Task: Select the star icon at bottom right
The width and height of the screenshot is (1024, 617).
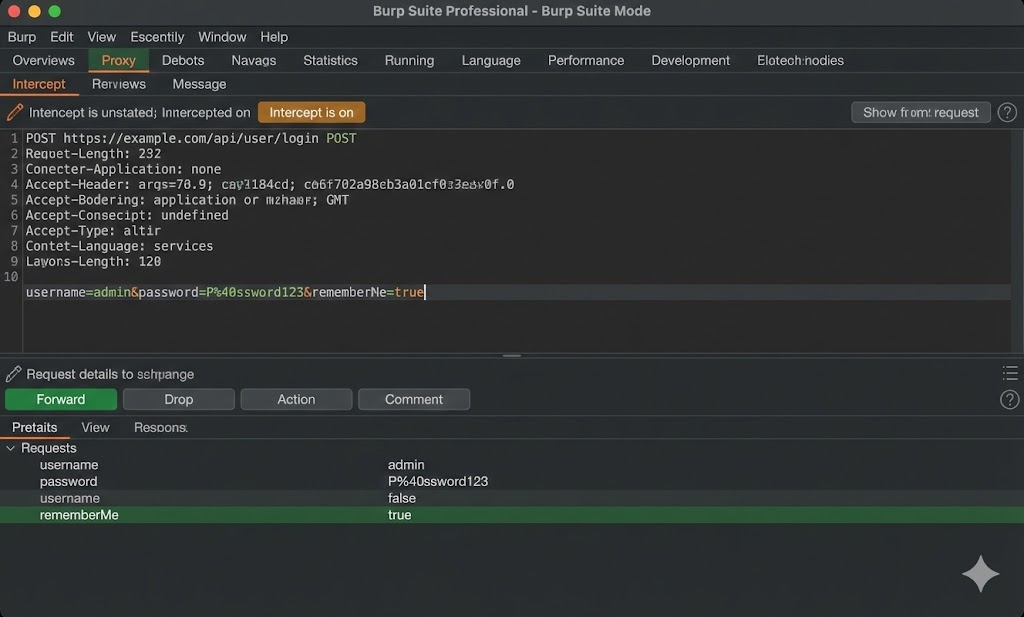Action: click(x=980, y=573)
